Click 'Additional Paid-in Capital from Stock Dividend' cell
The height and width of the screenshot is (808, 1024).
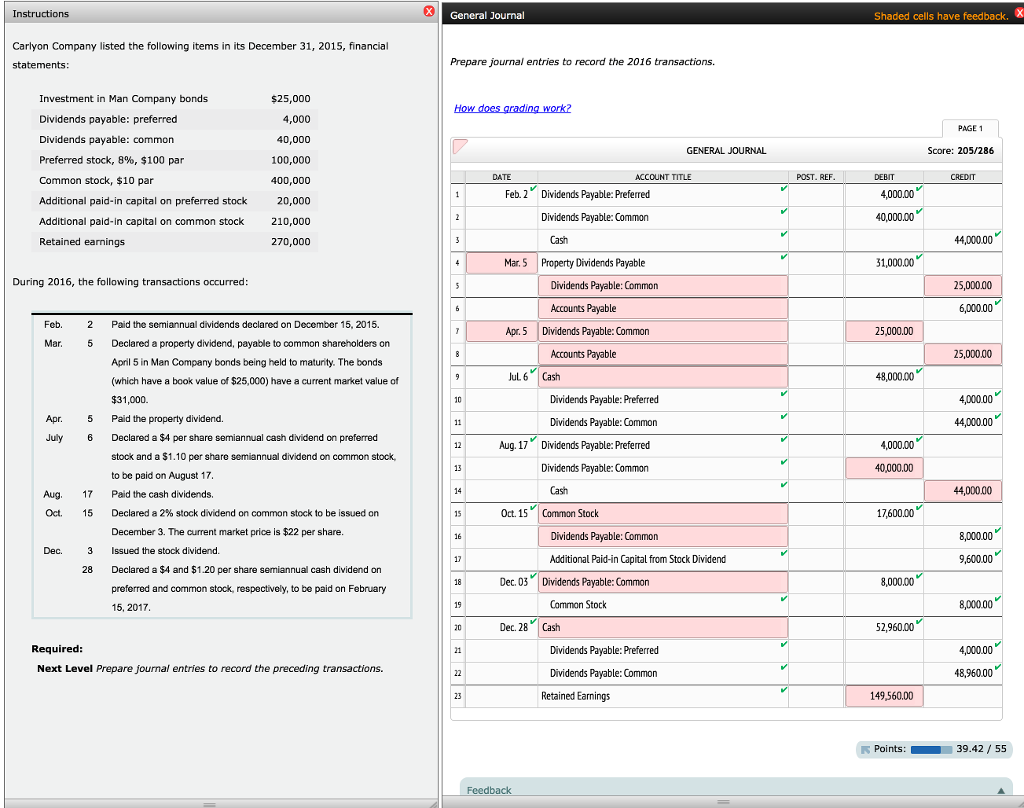click(x=663, y=559)
